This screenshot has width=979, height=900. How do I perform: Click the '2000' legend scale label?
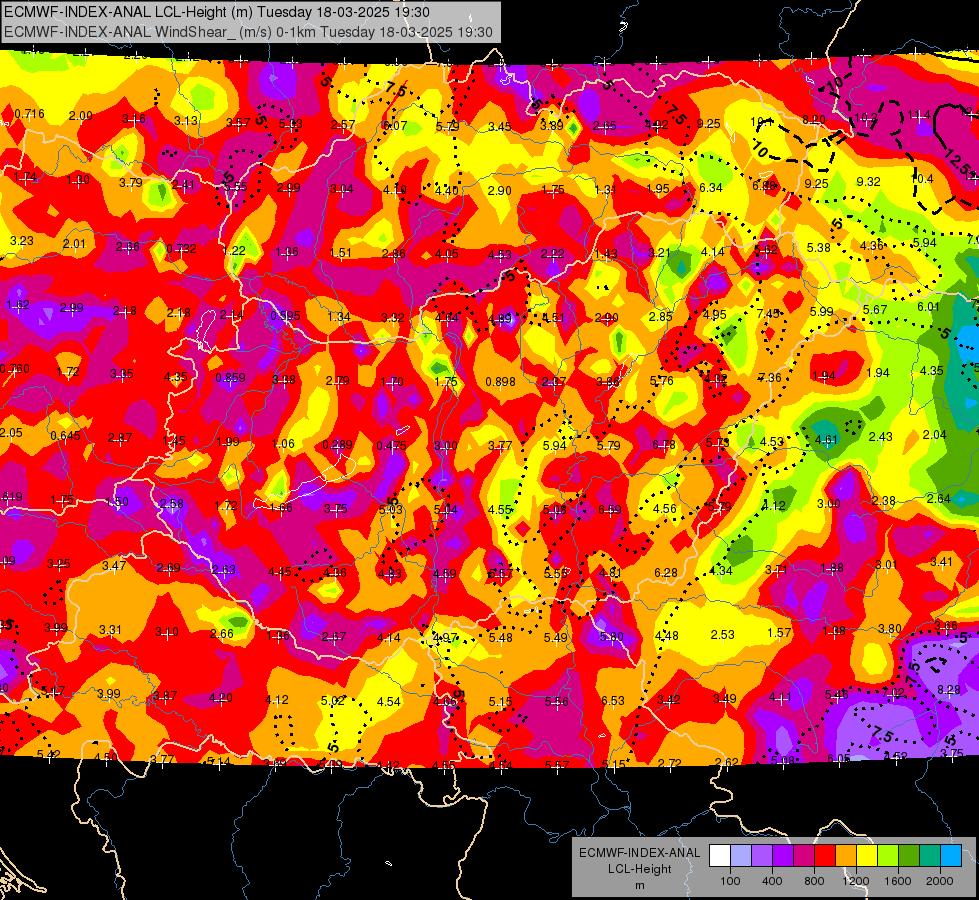click(940, 881)
